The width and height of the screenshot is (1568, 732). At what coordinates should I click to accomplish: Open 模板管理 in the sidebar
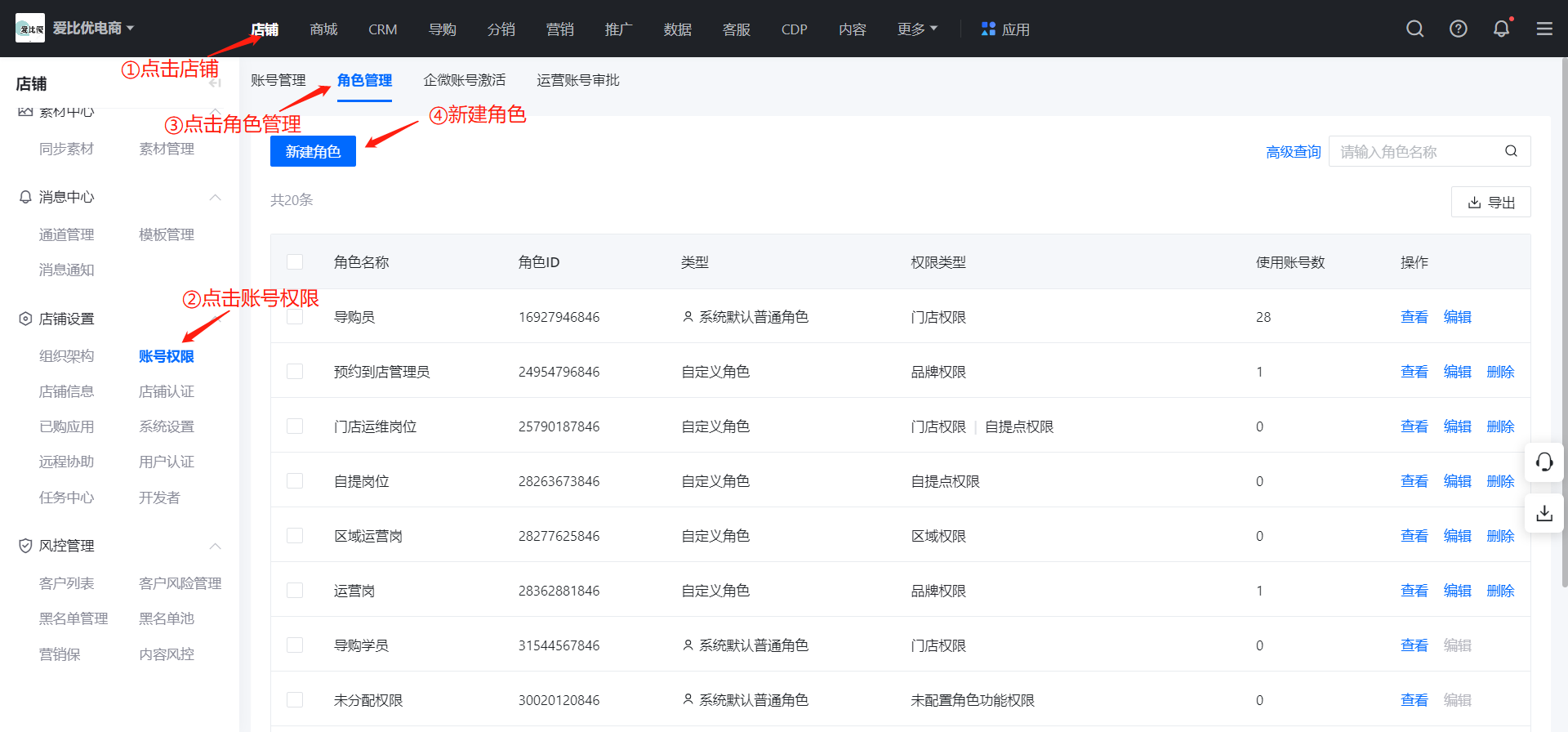(167, 234)
